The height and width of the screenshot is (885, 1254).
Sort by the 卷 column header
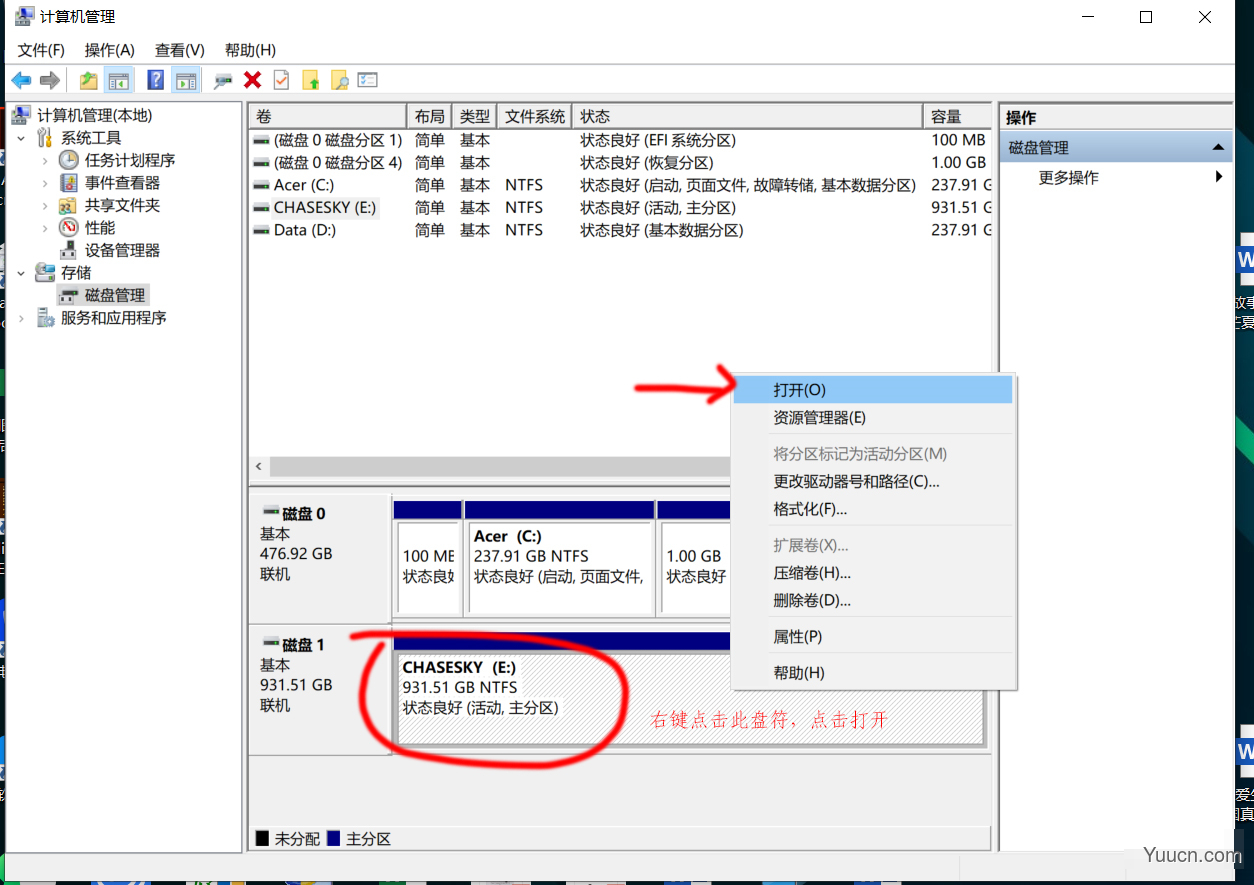coord(328,116)
